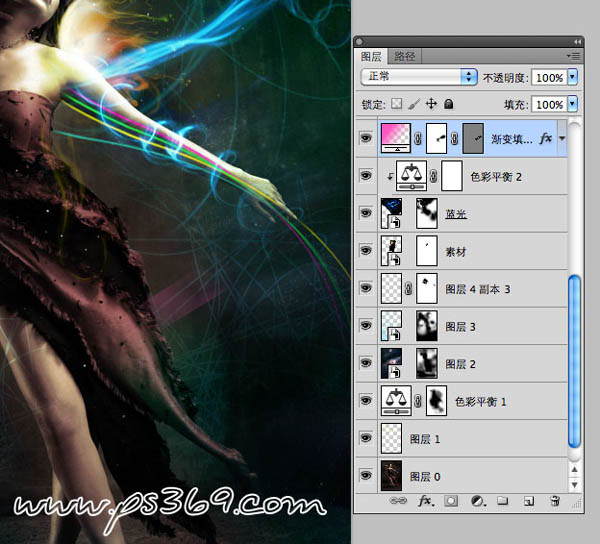The width and height of the screenshot is (600, 544).
Task: Hide the 色彩平衡 2 adjustment layer
Action: click(366, 176)
